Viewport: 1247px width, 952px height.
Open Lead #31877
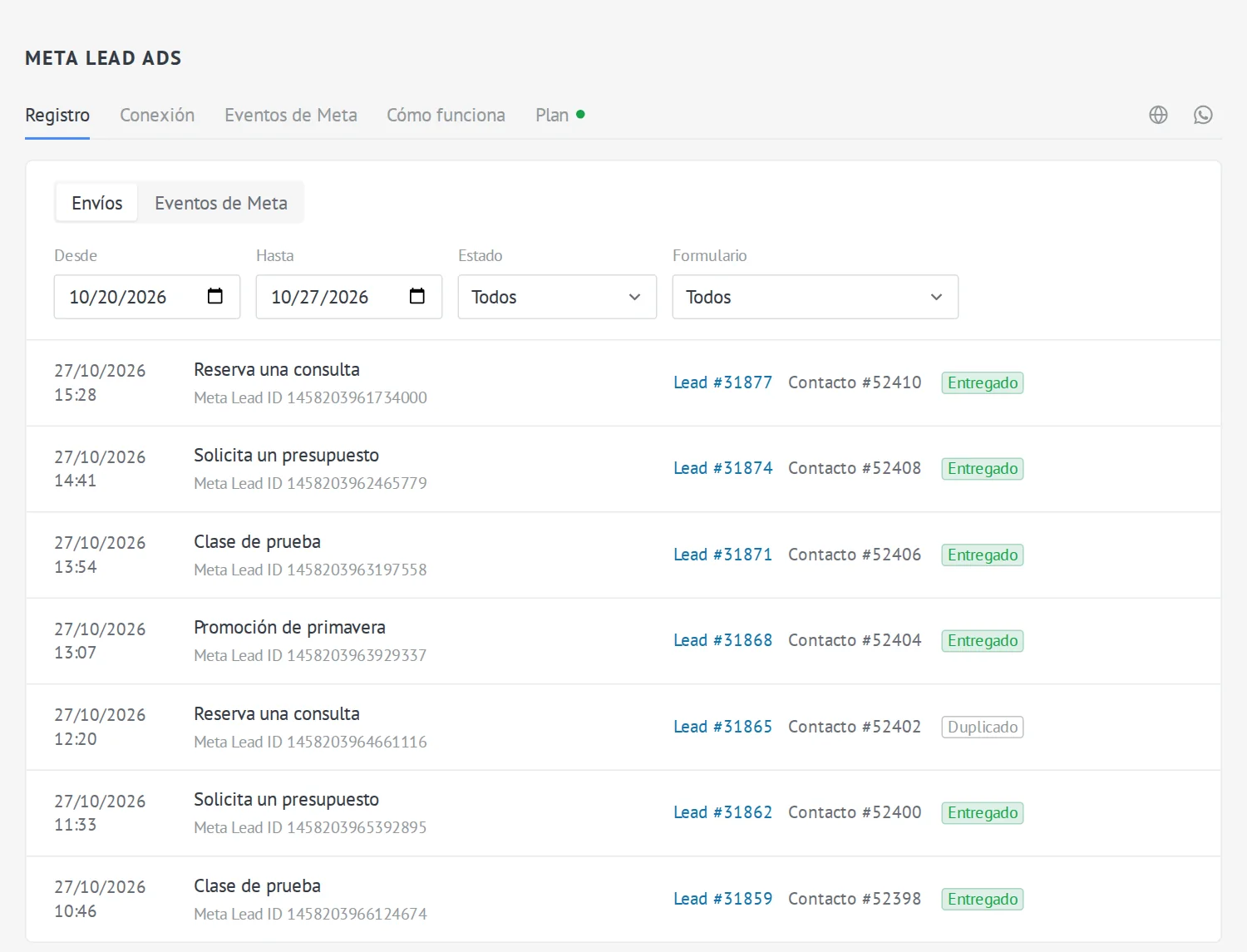722,382
